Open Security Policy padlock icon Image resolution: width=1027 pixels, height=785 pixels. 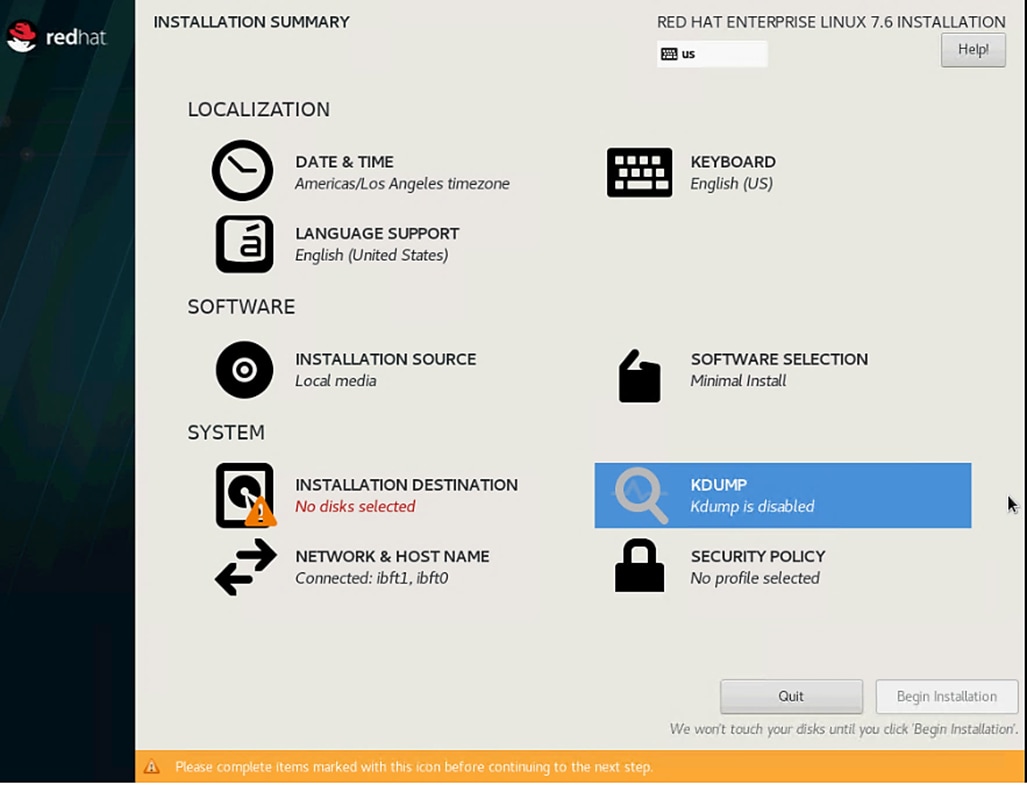[x=639, y=566]
